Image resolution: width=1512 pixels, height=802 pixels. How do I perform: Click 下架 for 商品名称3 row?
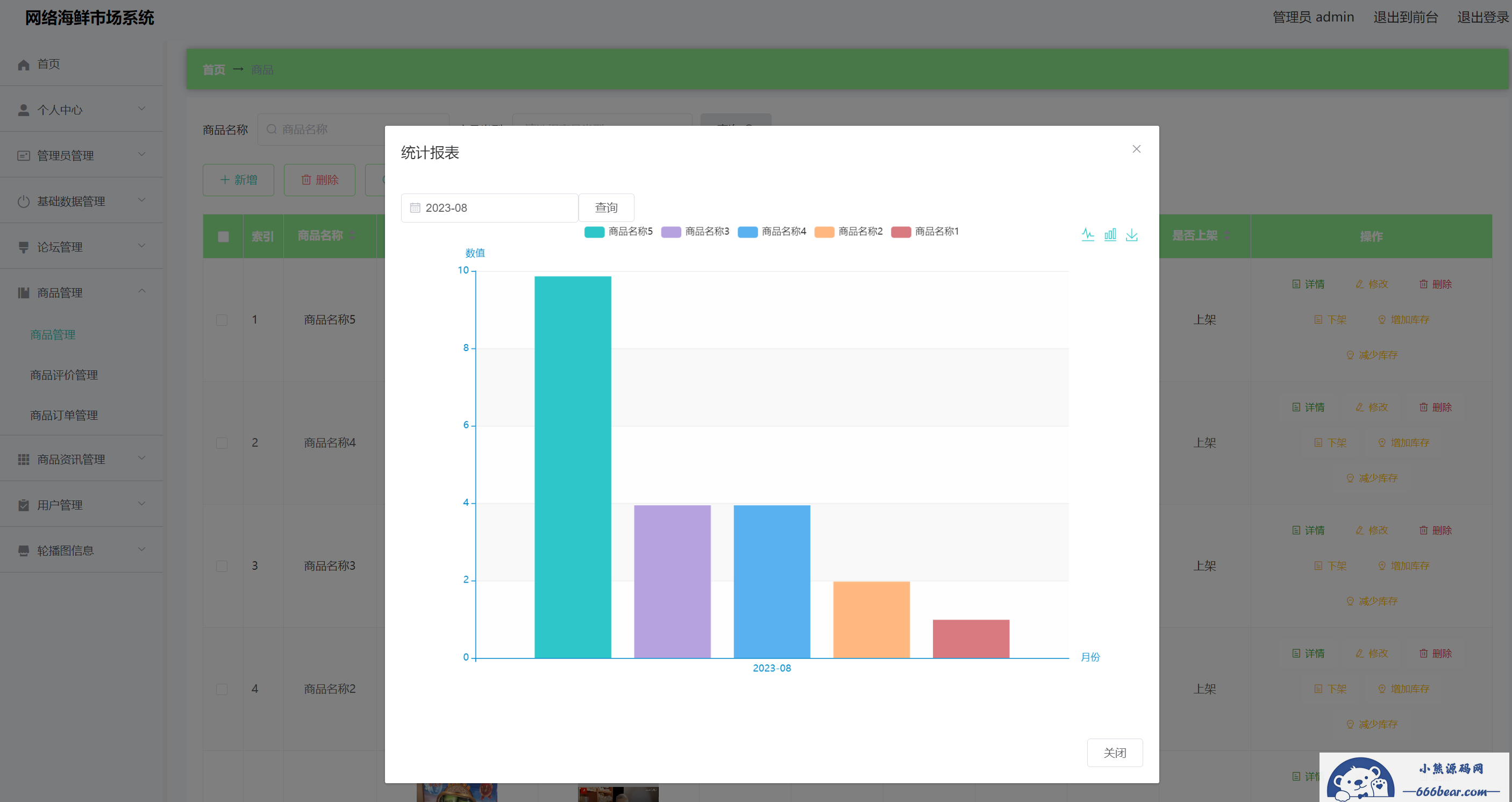(x=1330, y=566)
